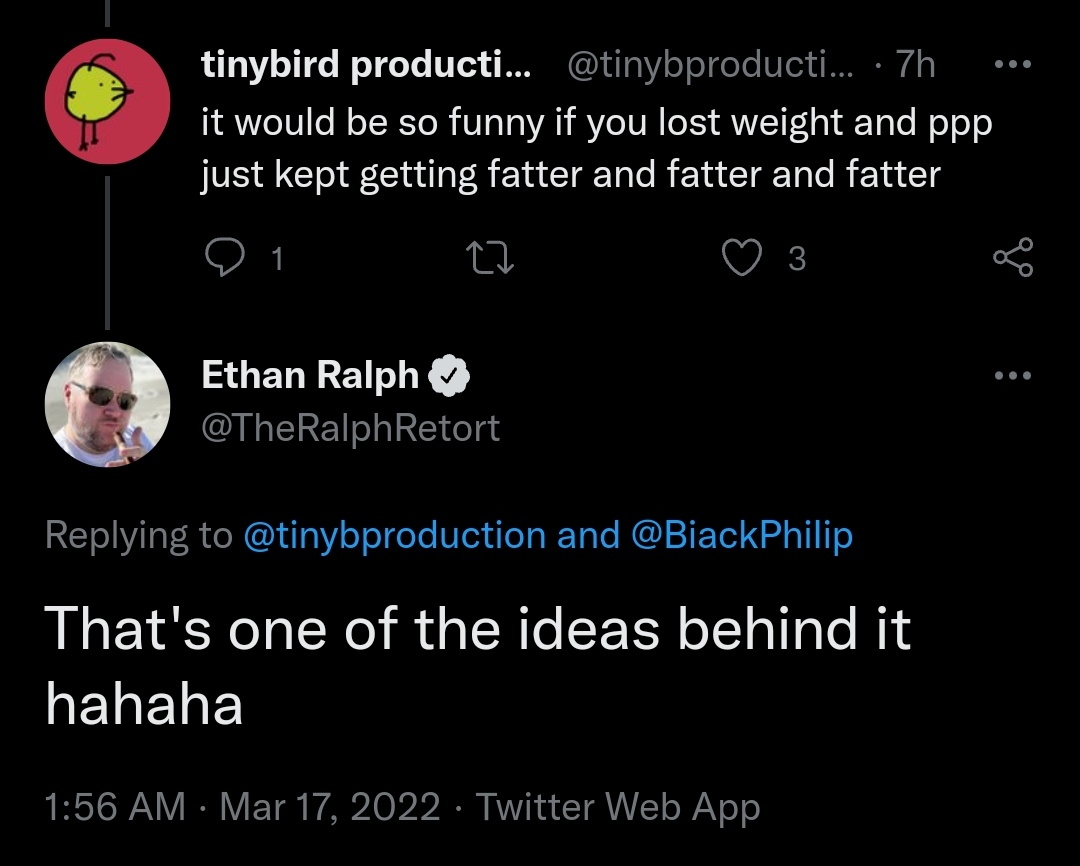
Task: Open @BiackPhilip in Replying to line
Action: coord(742,535)
